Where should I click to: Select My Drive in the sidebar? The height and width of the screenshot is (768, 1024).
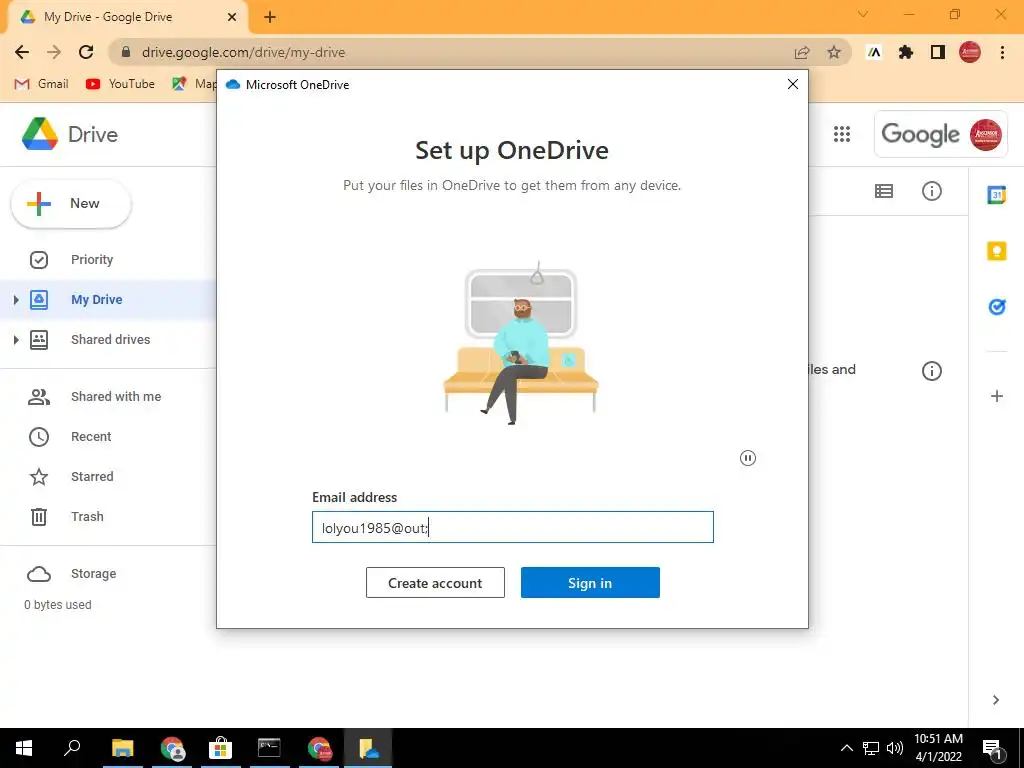pyautogui.click(x=97, y=300)
